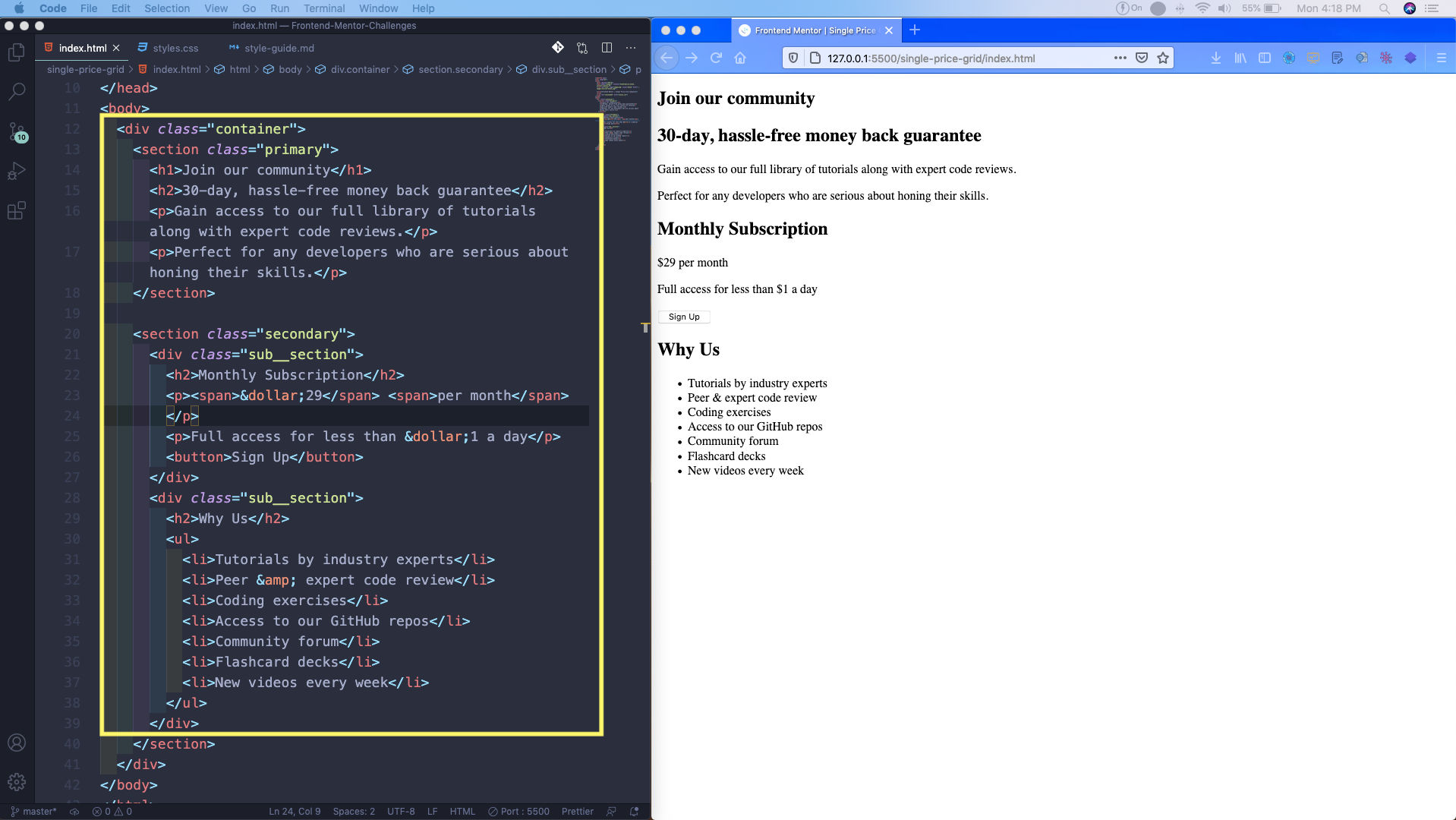Close the Frontend Mentor tab in Firefox
Screen dimensions: 1456x820
pos(889,30)
